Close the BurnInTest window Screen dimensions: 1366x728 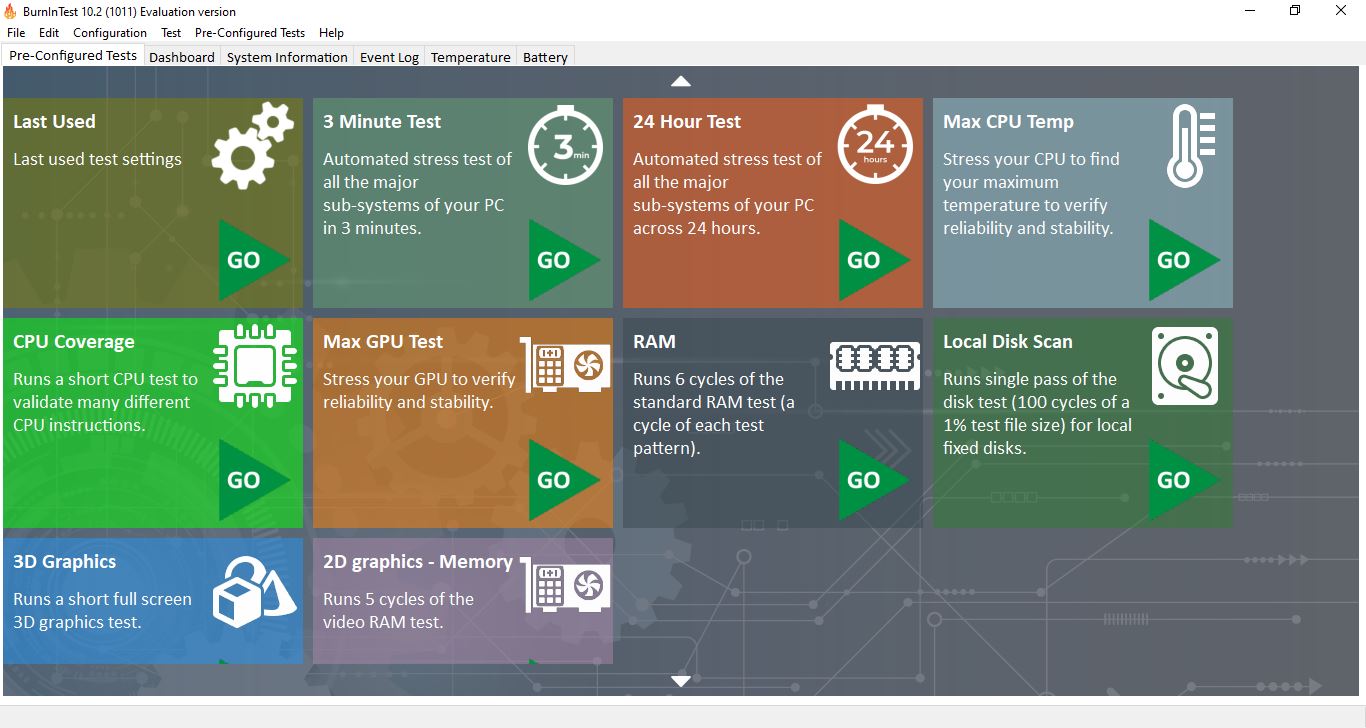pyautogui.click(x=1341, y=11)
